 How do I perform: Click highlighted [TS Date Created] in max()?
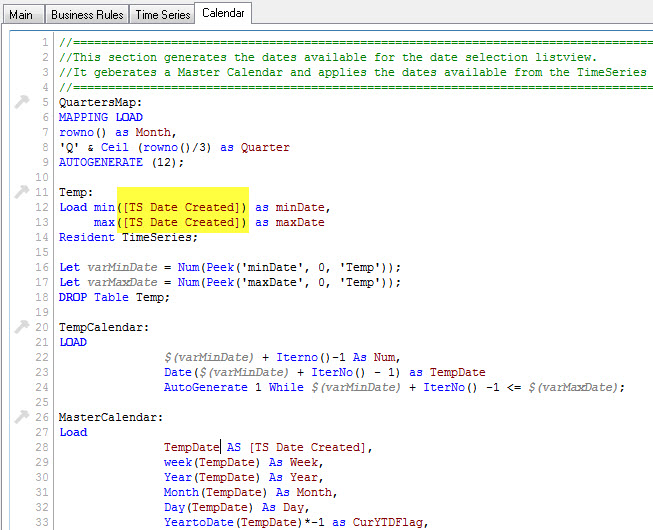pyautogui.click(x=182, y=222)
